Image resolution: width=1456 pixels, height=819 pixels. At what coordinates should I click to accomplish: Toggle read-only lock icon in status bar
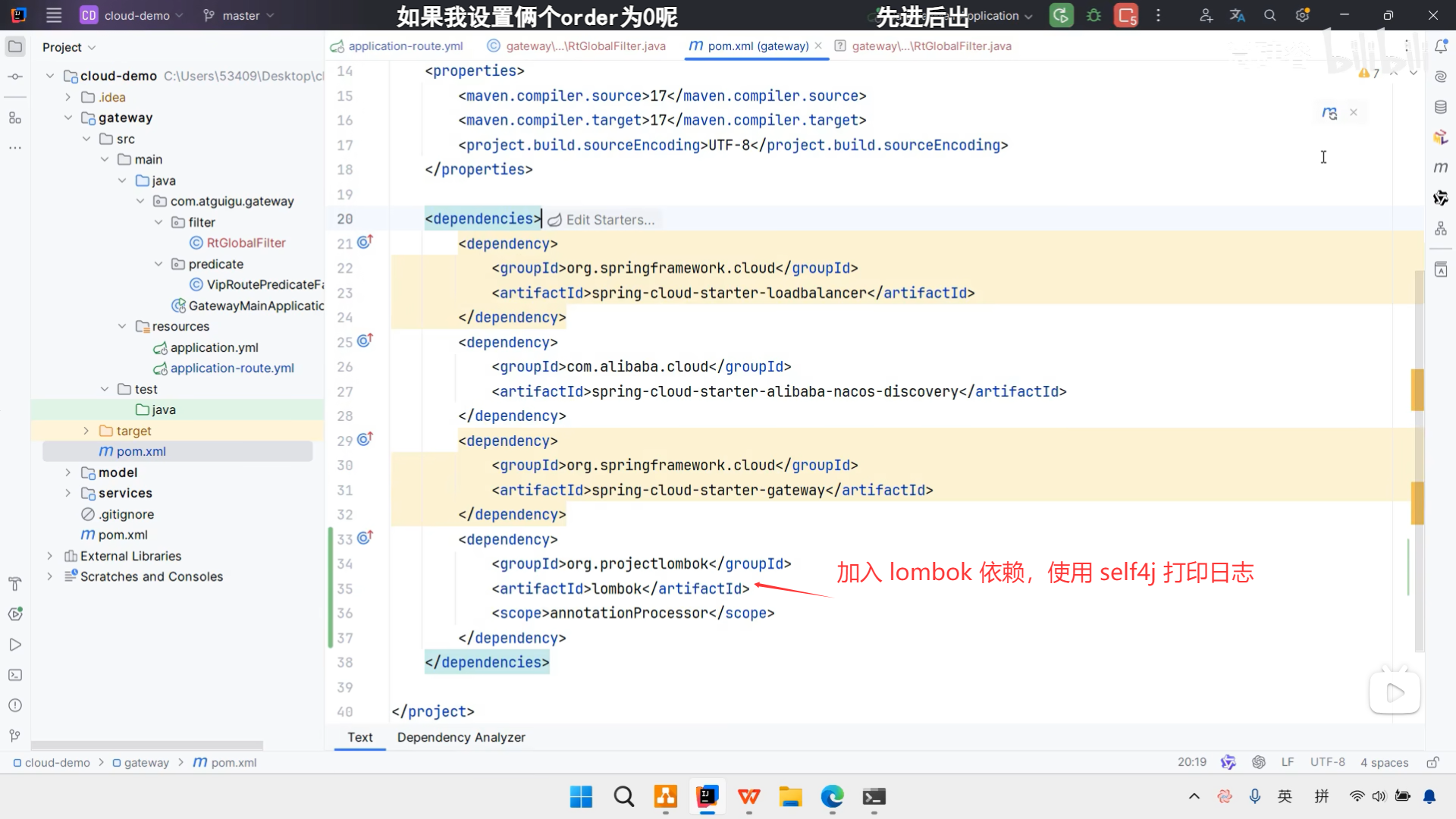tap(1432, 762)
